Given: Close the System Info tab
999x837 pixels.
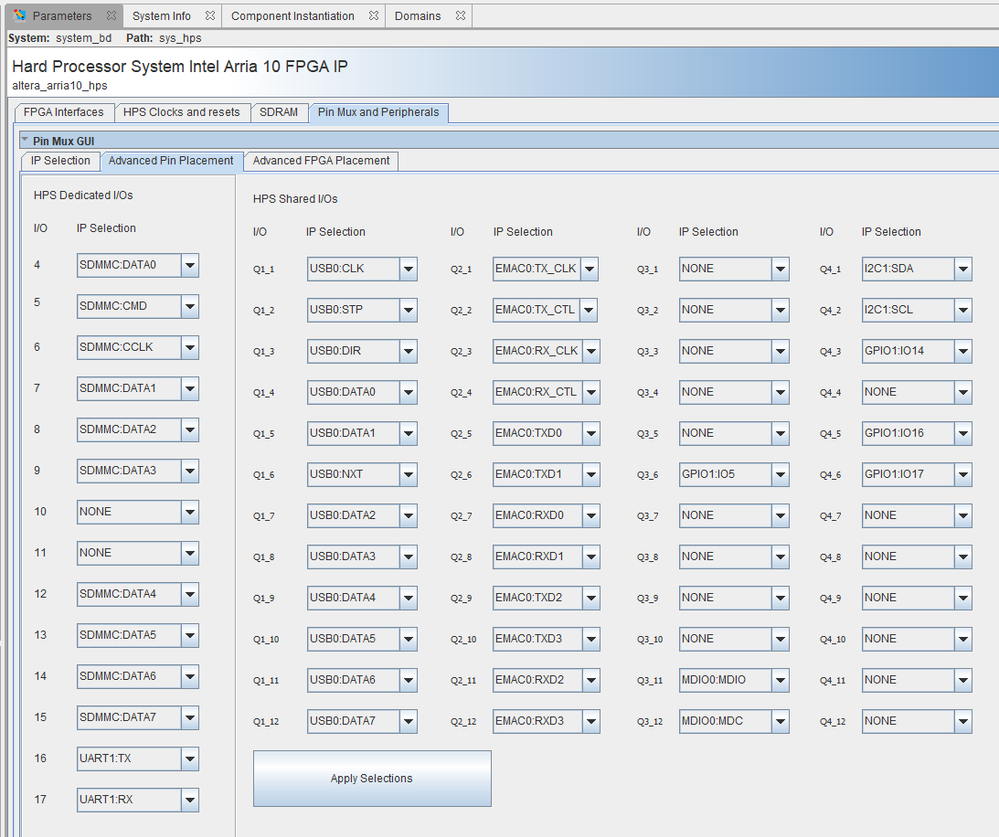Looking at the screenshot, I should pyautogui.click(x=209, y=16).
